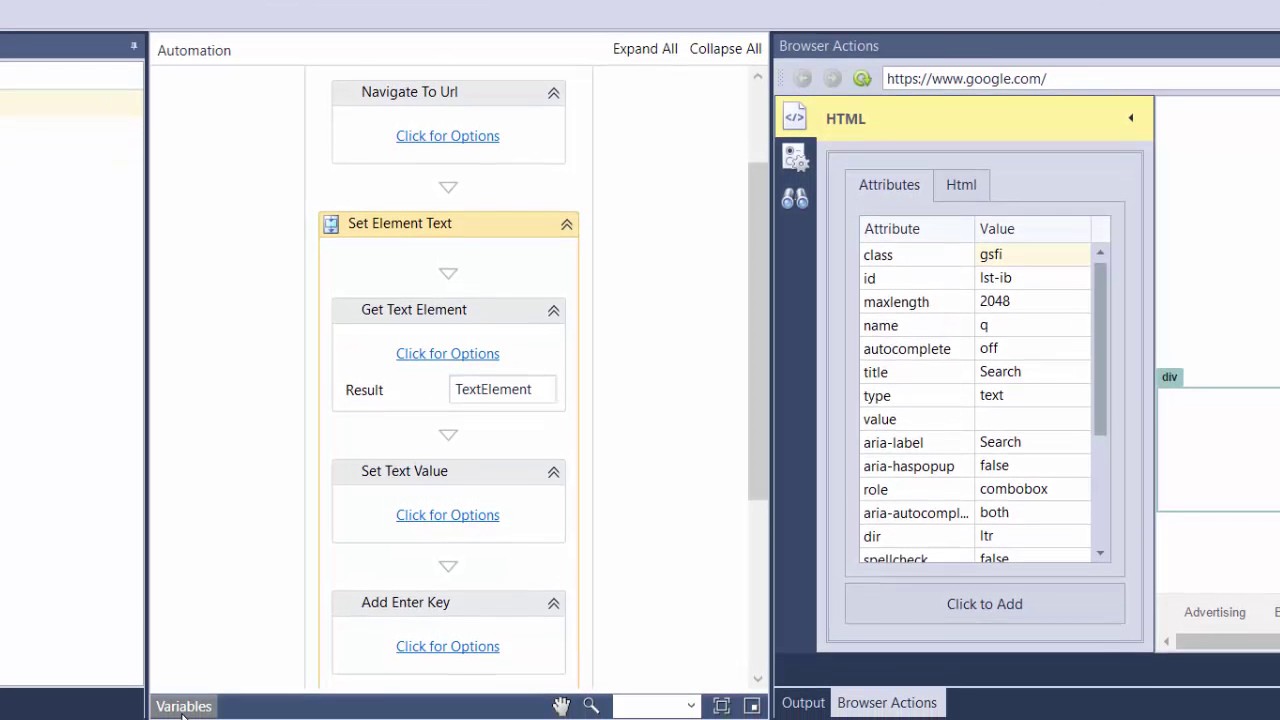Click the title attribute row
This screenshot has height=720, width=1280.
(x=975, y=372)
